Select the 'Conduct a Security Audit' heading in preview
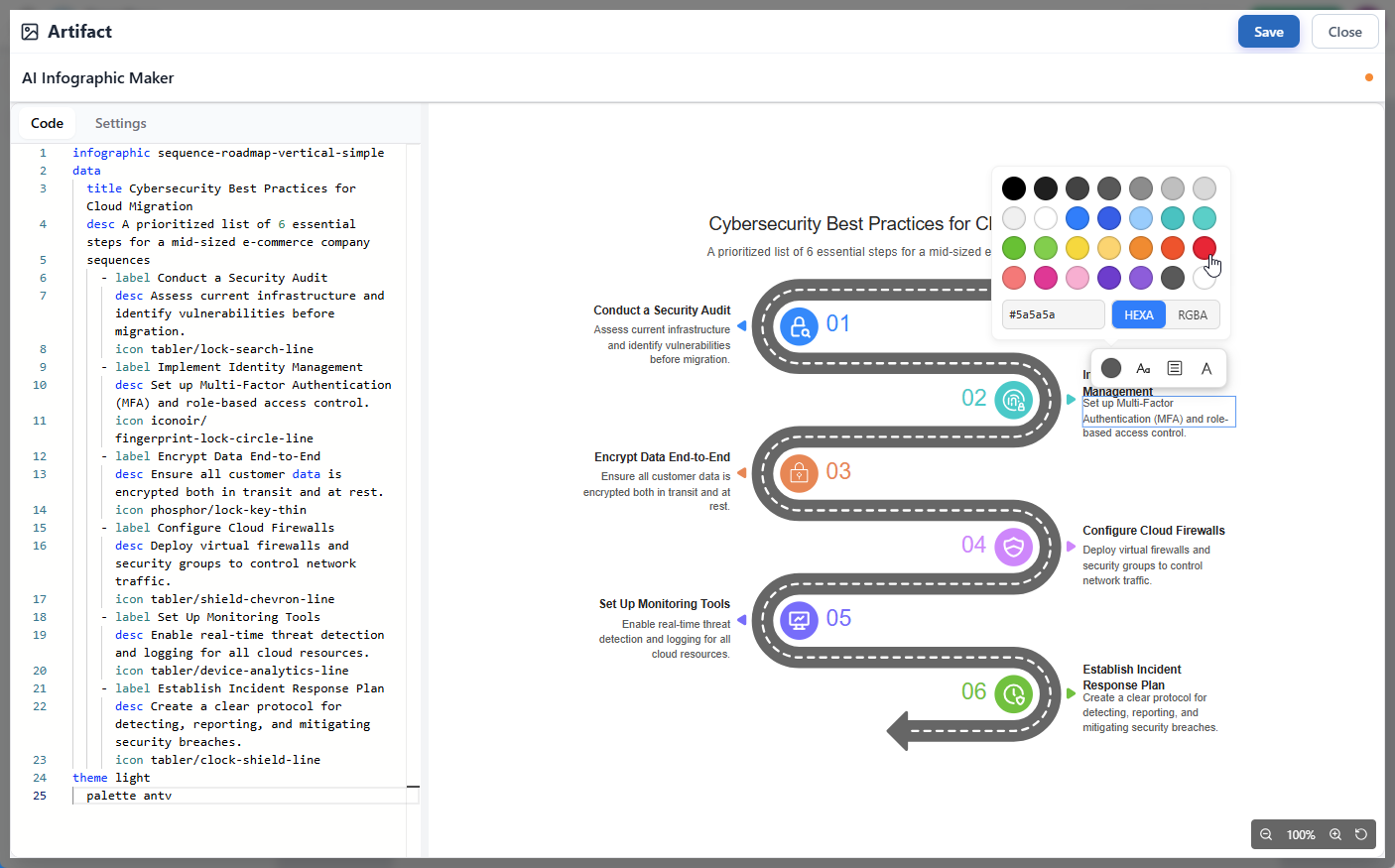1395x868 pixels. click(662, 310)
